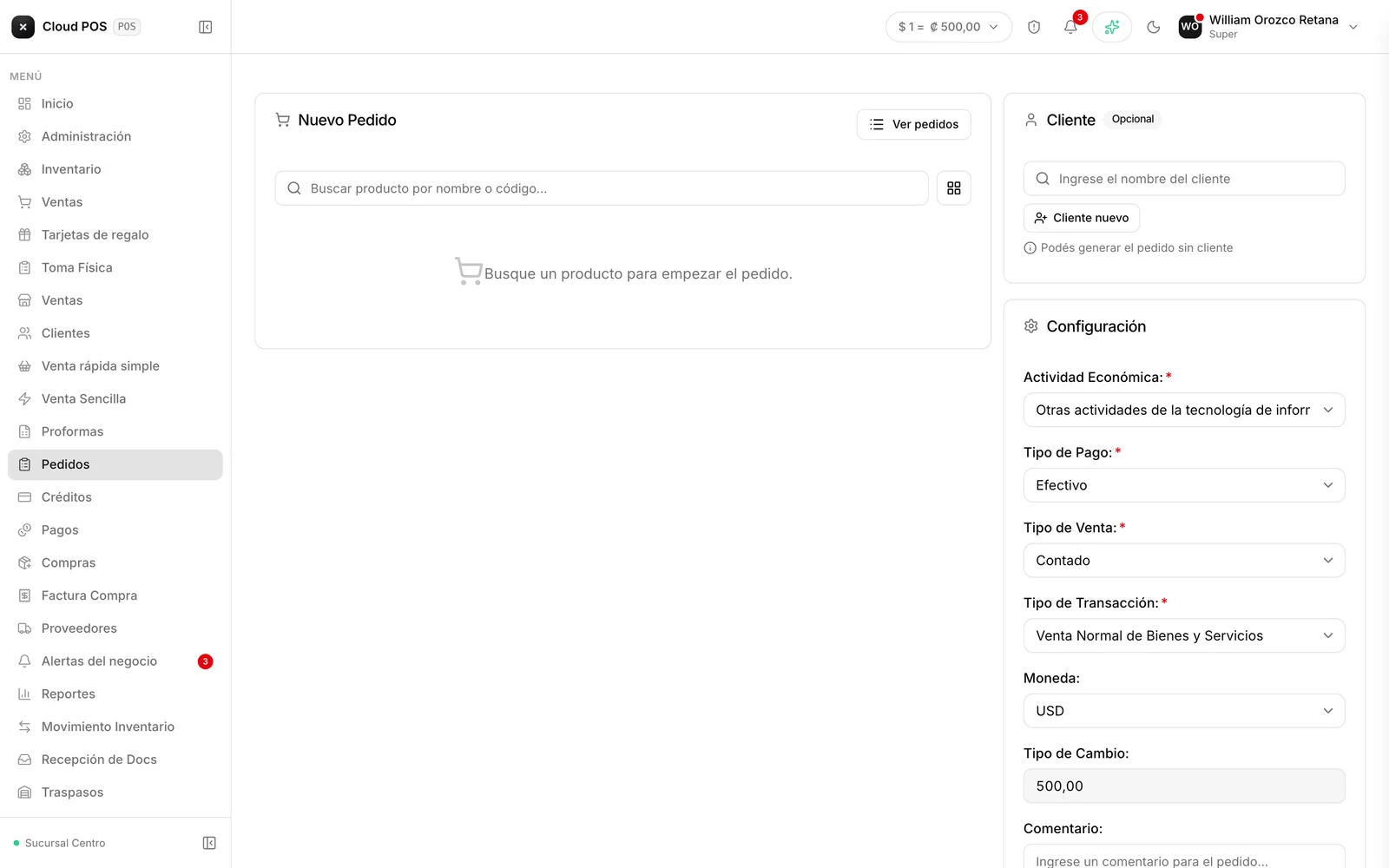The width and height of the screenshot is (1389, 868).
Task: Click the sidebar toggle icon beside Sucursal Centro
Action: (x=209, y=843)
